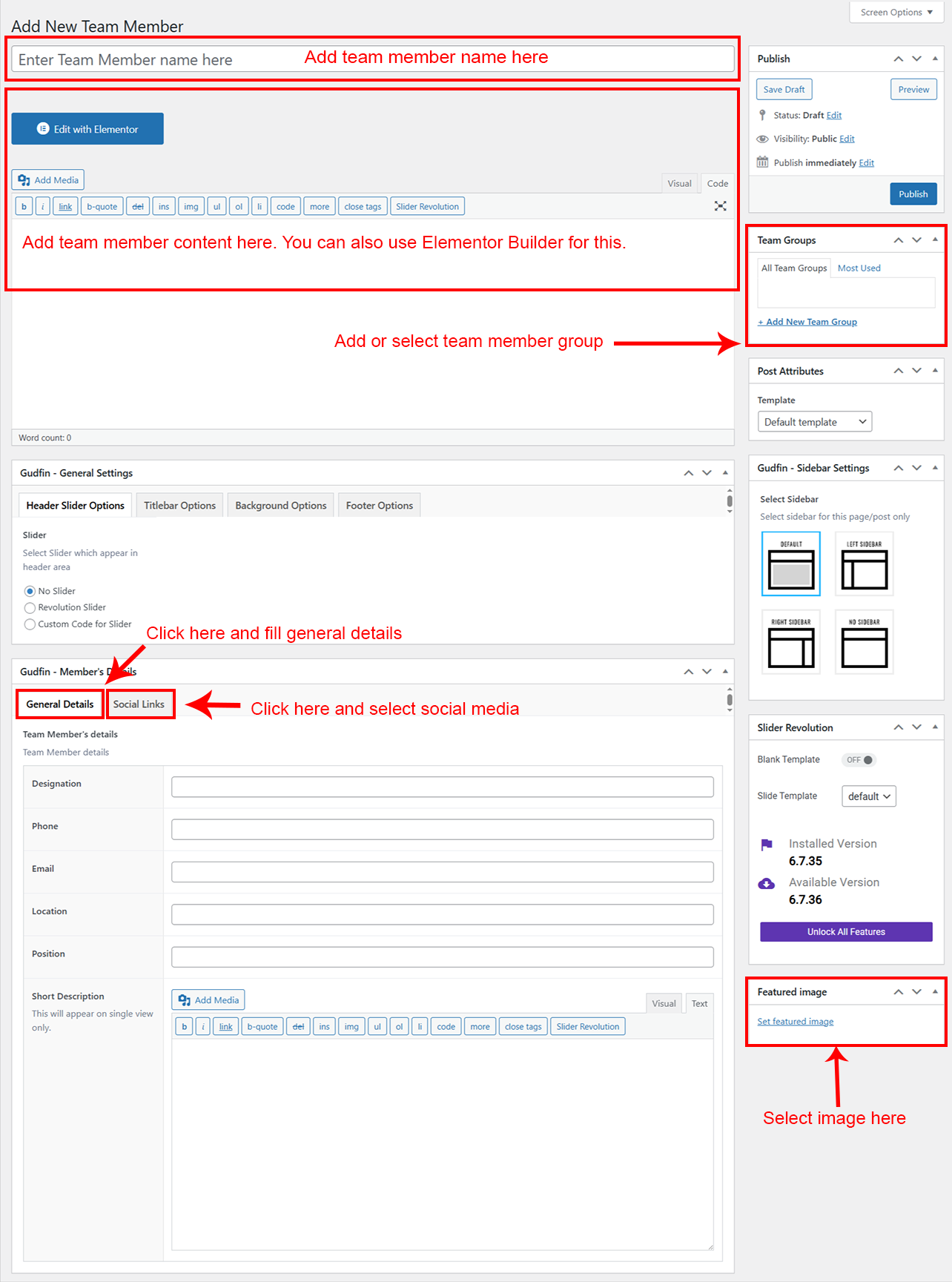
Task: Select the Left Sidebar layout icon
Action: (864, 564)
